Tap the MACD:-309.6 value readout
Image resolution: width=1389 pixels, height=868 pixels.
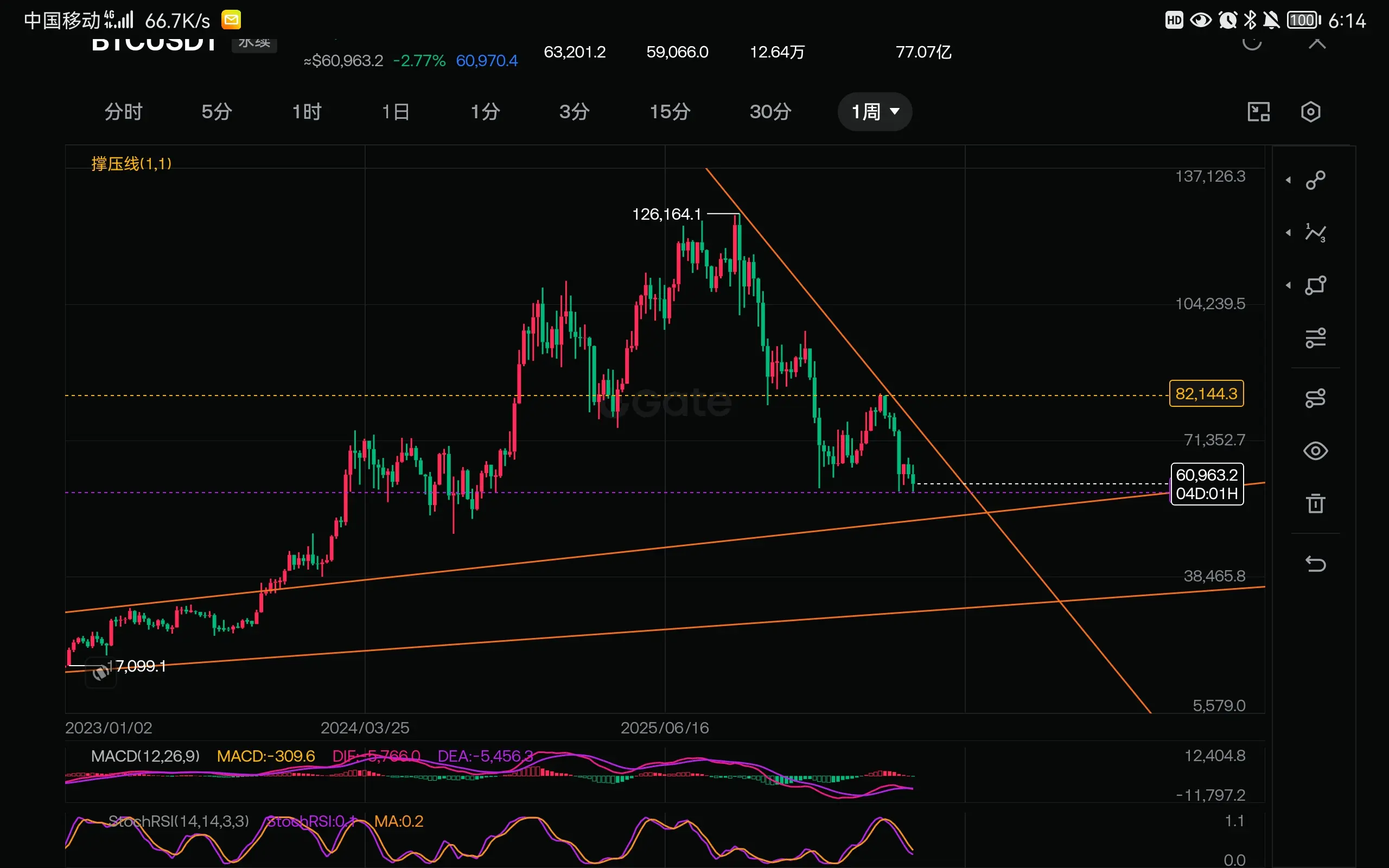(266, 756)
